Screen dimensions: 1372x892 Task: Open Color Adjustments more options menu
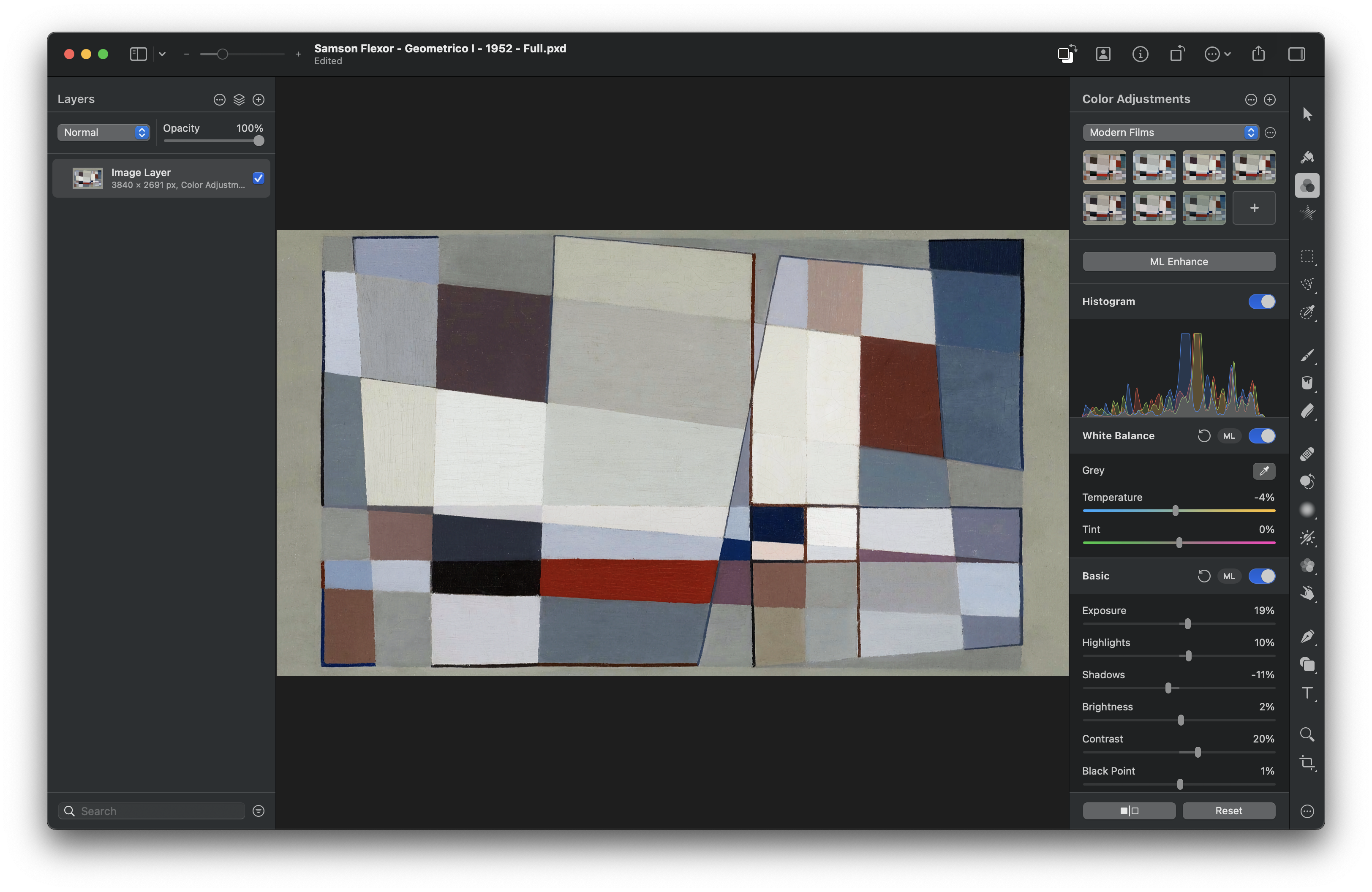(x=1250, y=100)
